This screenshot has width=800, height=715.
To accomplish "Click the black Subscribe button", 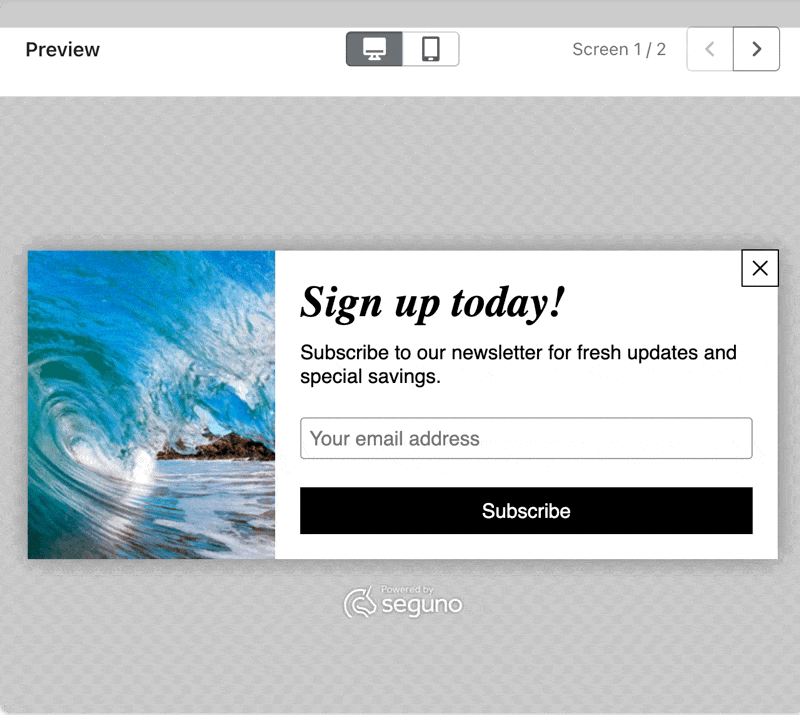I will click(x=526, y=511).
